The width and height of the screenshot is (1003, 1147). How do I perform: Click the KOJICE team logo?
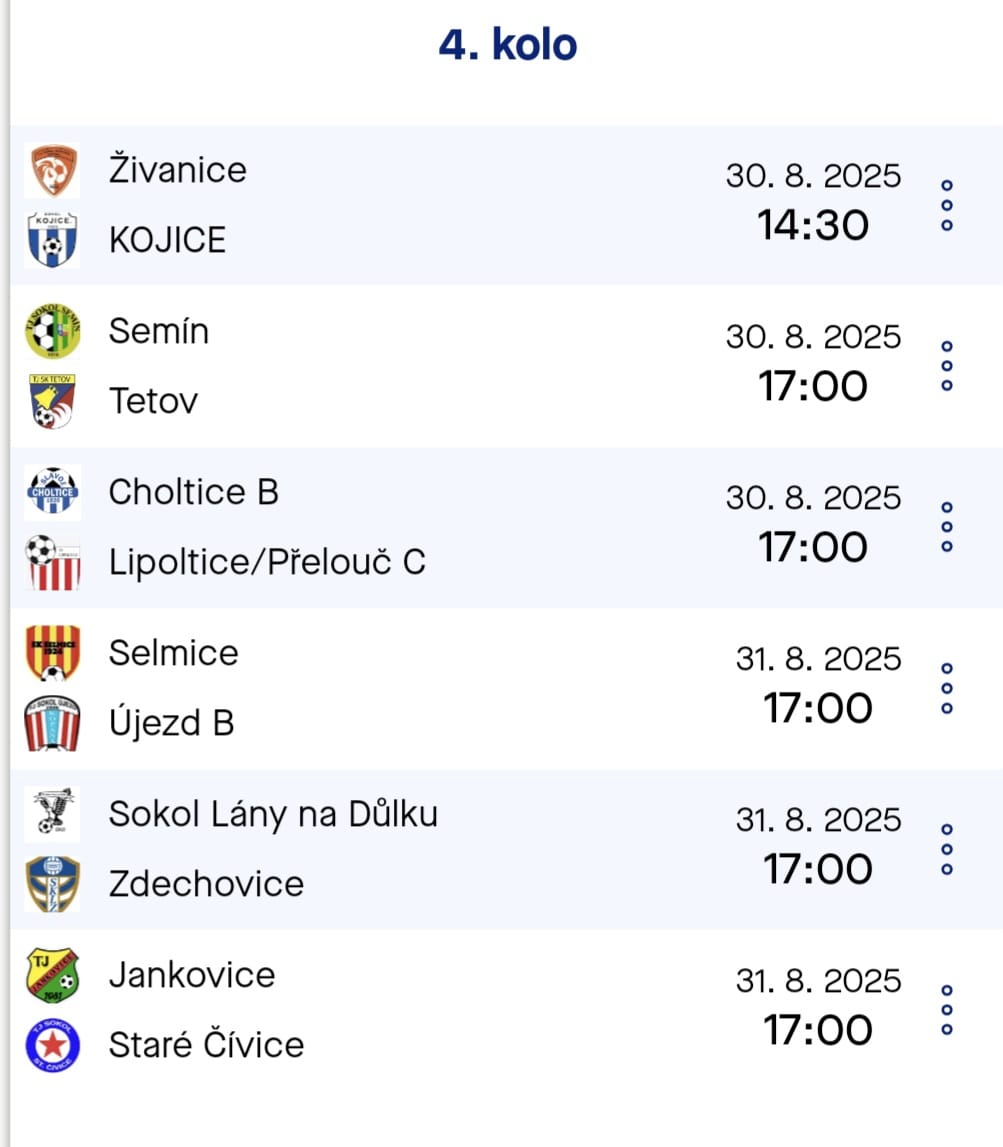53,240
